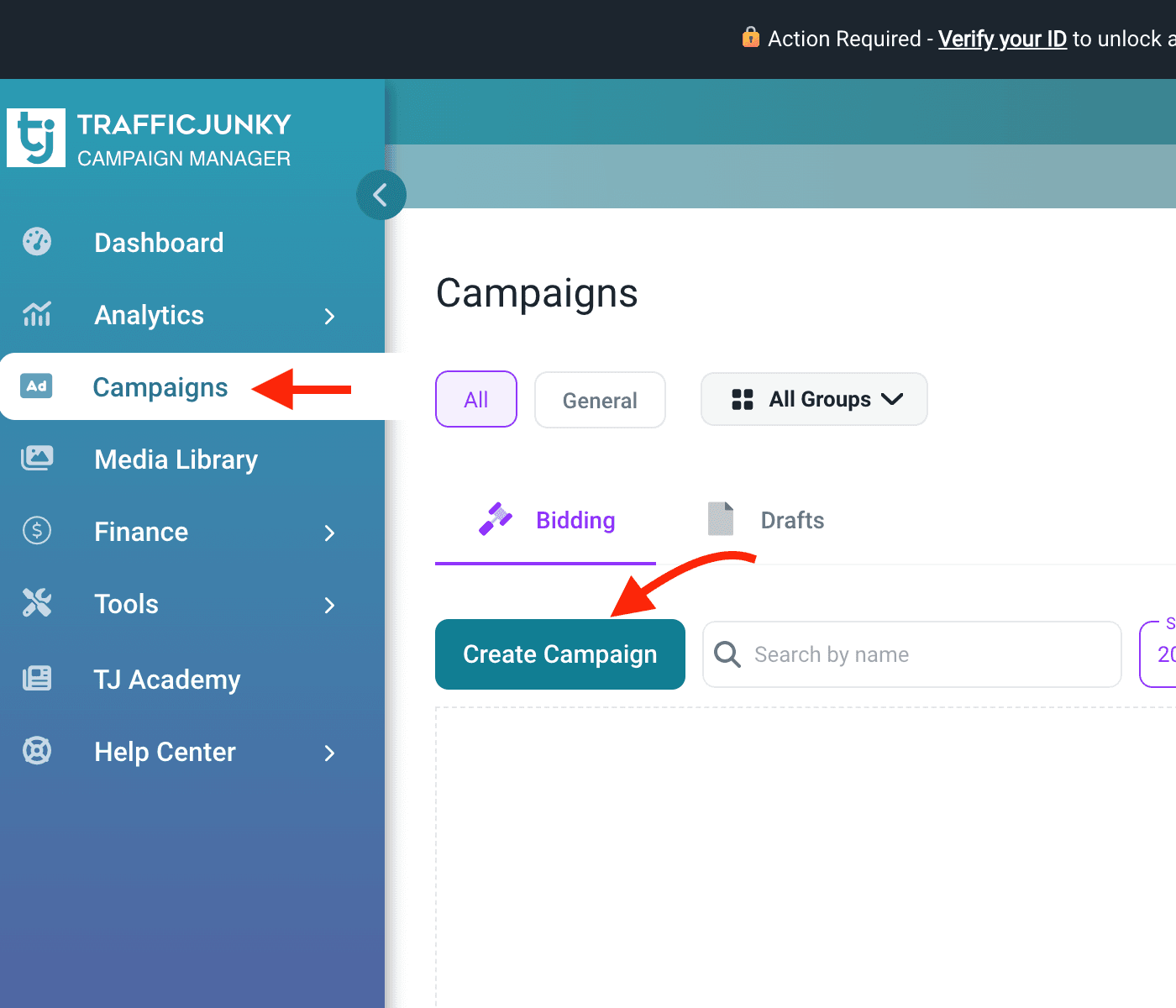Switch to the Bidding tab
The image size is (1176, 1008).
coord(546,521)
